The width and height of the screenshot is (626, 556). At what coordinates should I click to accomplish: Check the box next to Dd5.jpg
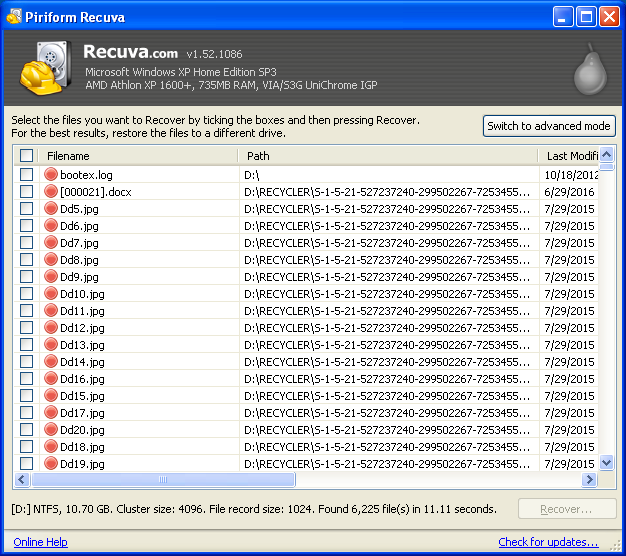(x=26, y=208)
